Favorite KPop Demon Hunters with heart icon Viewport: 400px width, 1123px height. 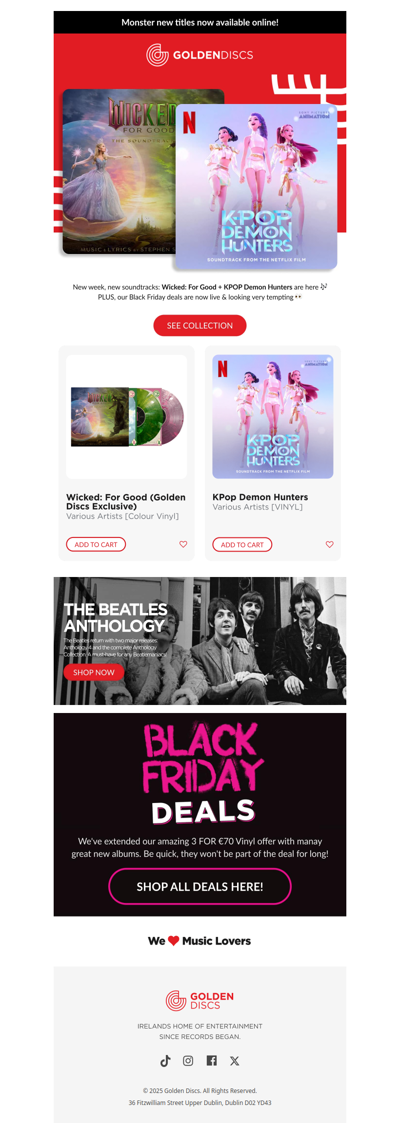point(330,544)
